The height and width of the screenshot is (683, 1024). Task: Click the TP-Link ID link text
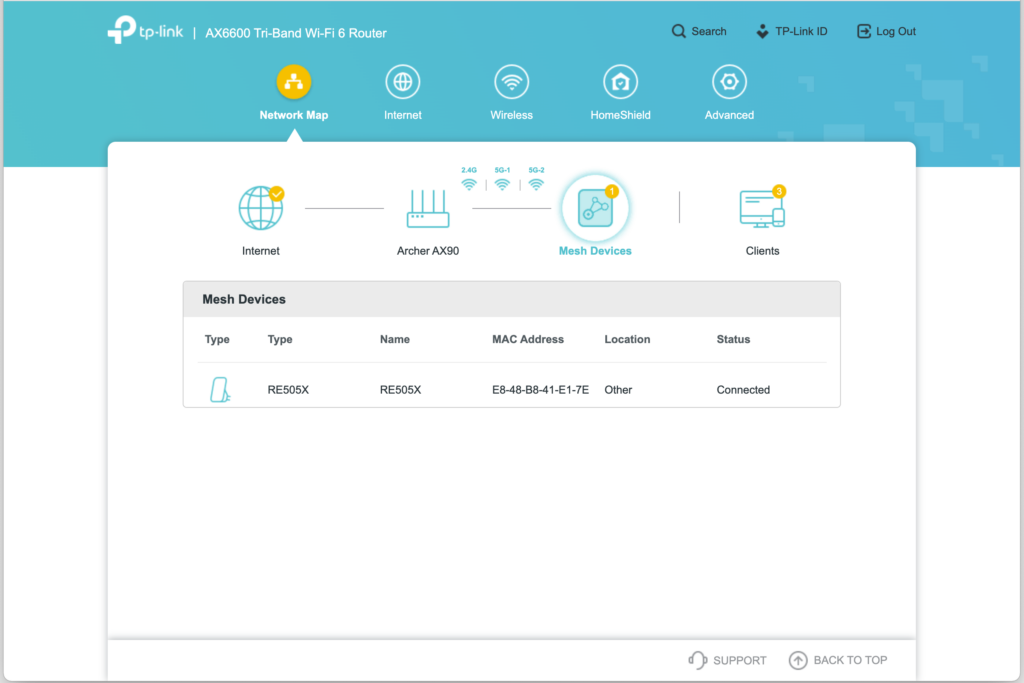(x=801, y=31)
